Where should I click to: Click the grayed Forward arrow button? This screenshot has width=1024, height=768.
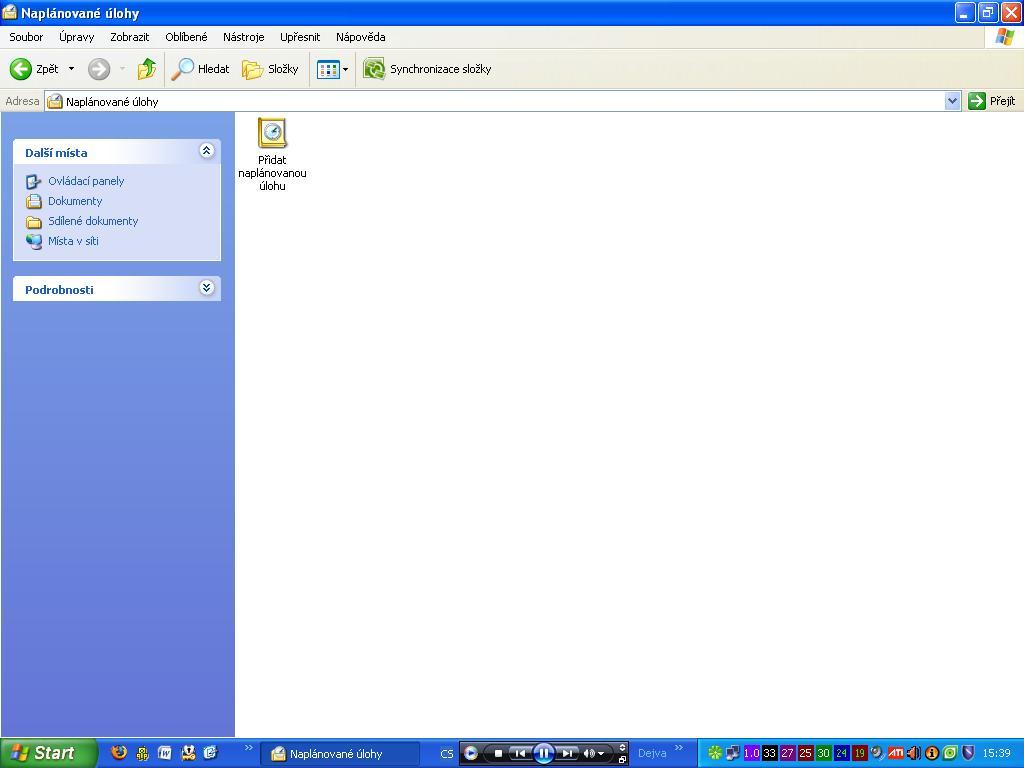[x=99, y=69]
